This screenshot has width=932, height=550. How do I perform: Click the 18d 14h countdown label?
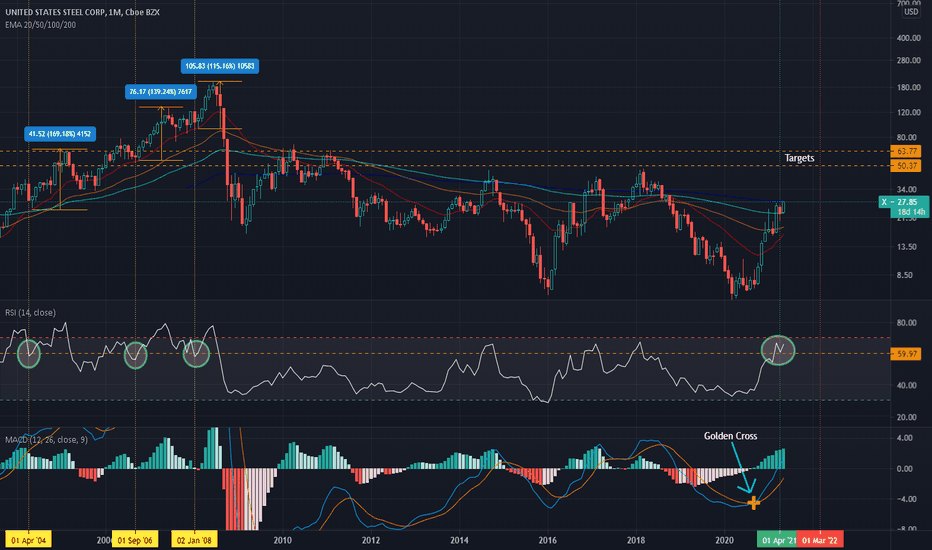tap(912, 212)
